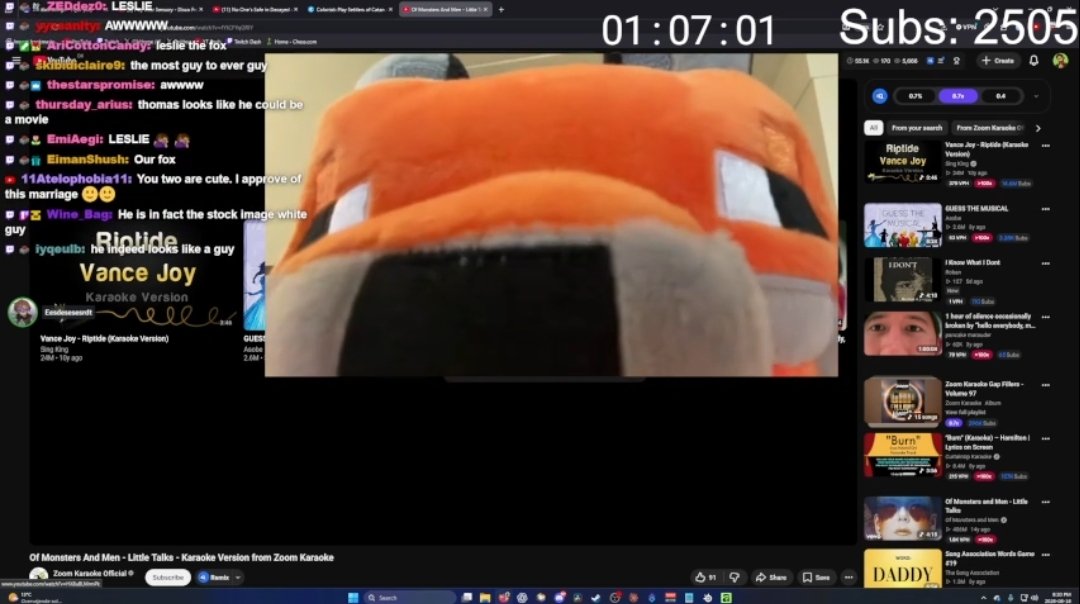Dislike the video with thumbs down
The width and height of the screenshot is (1080, 604).
(x=734, y=577)
